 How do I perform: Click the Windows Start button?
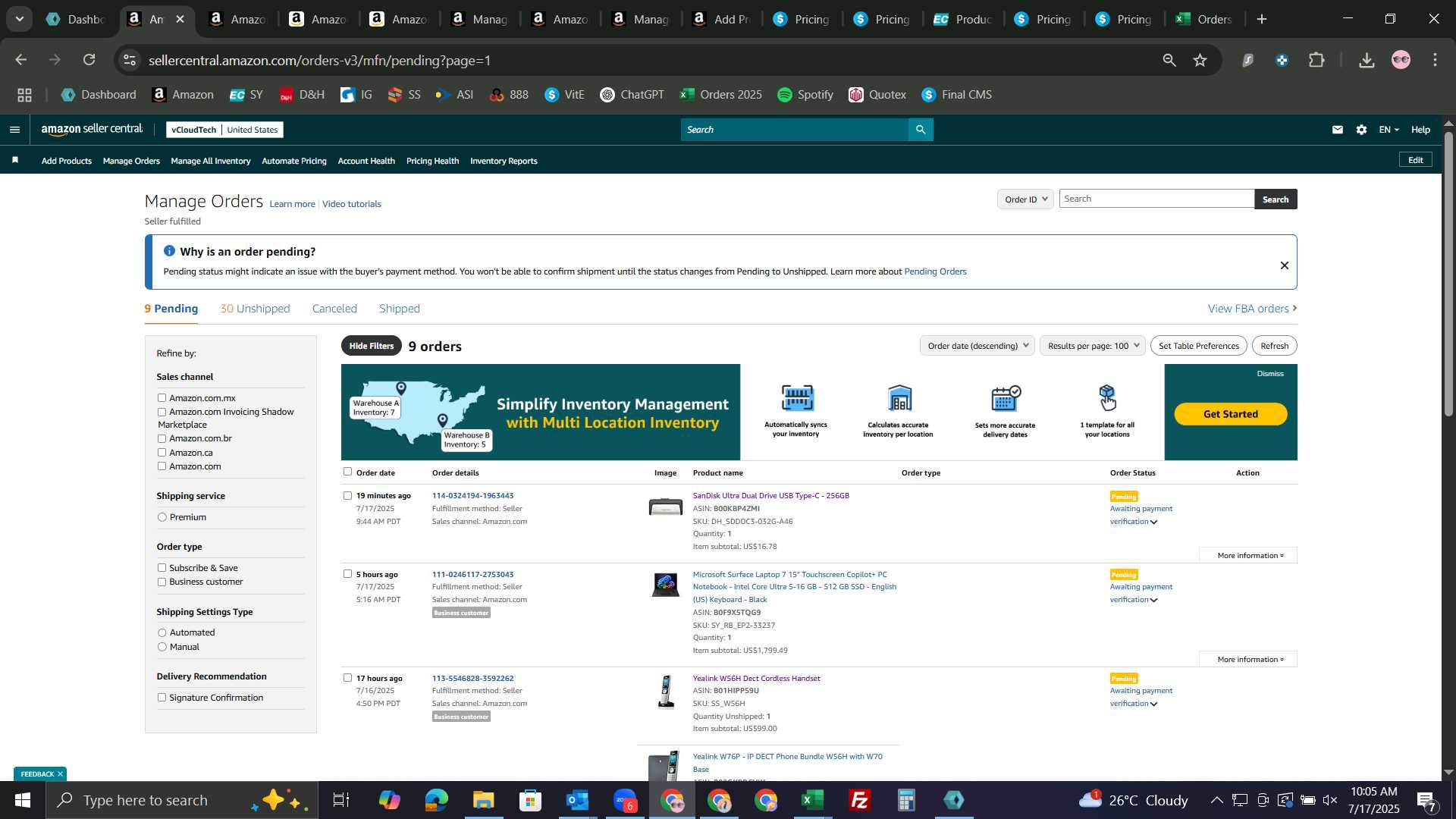pyautogui.click(x=23, y=800)
